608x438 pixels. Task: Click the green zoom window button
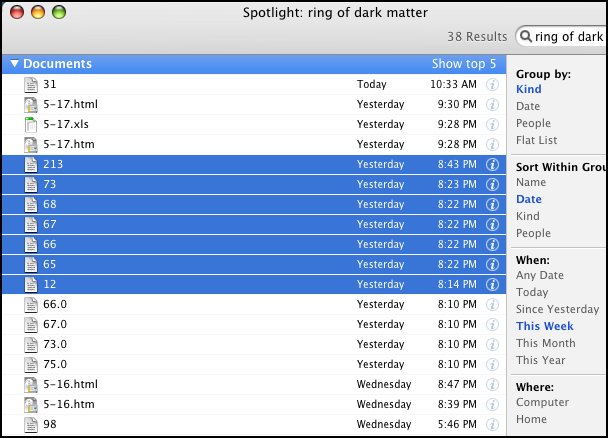[x=59, y=12]
